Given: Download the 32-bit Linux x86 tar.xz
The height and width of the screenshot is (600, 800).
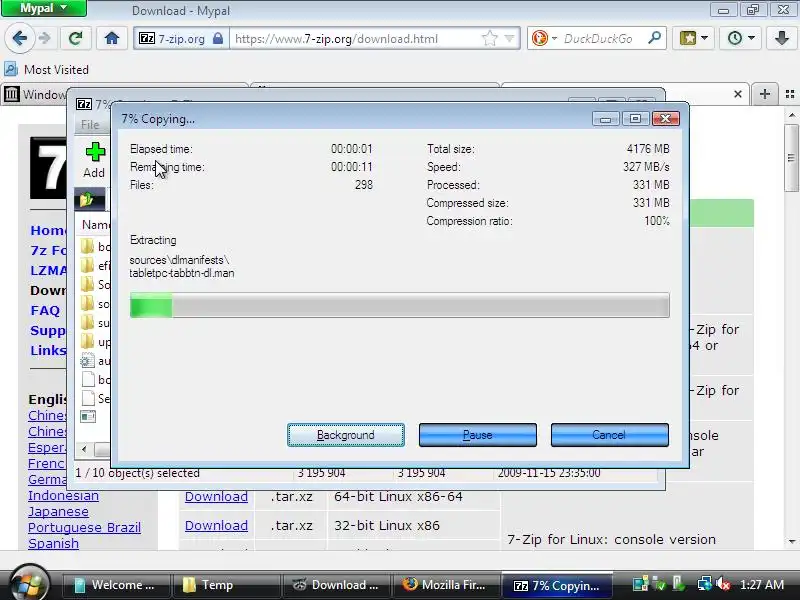Looking at the screenshot, I should point(216,526).
